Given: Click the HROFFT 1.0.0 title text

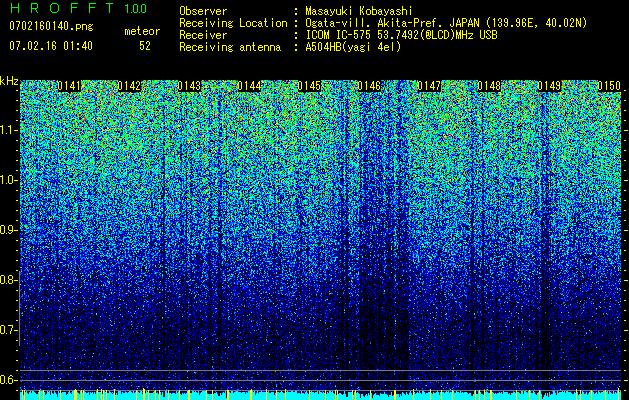Looking at the screenshot, I should pos(78,8).
